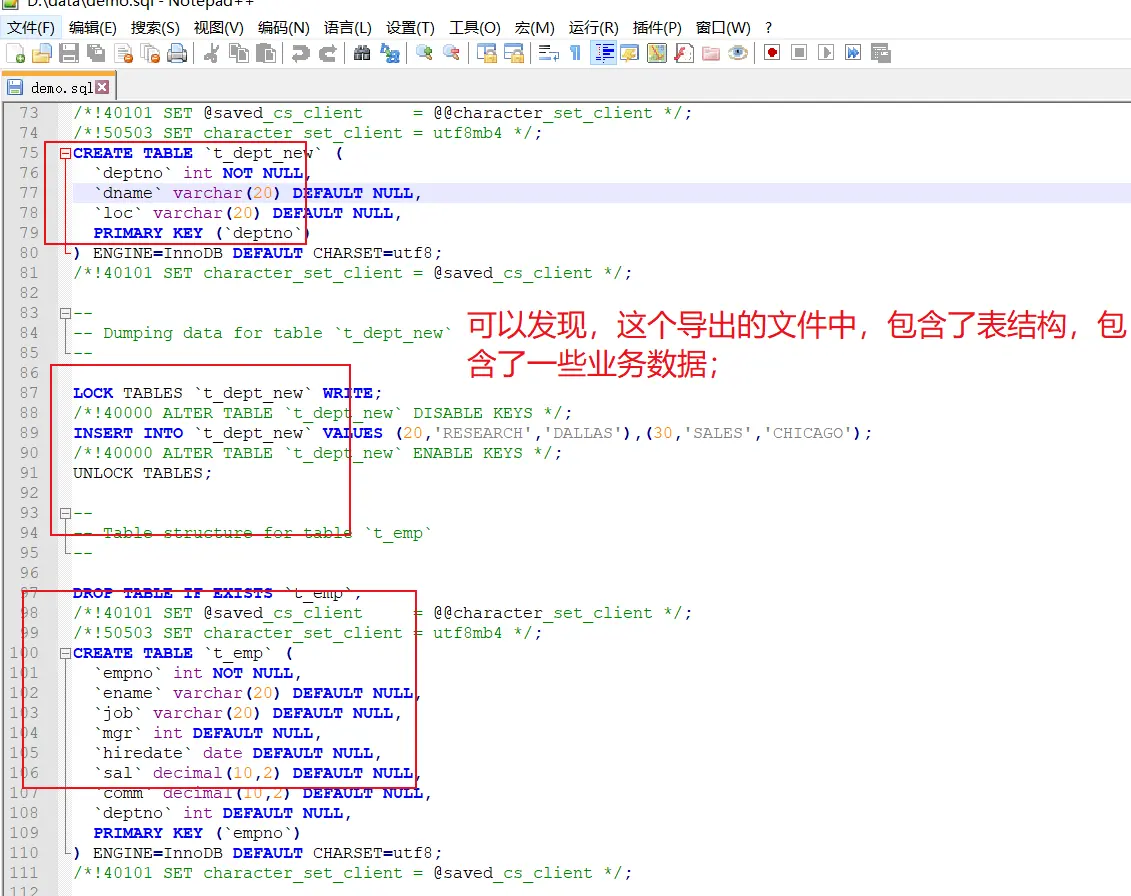The image size is (1131, 896).
Task: Click the Zoom Out magnifier icon
Action: coord(452,53)
